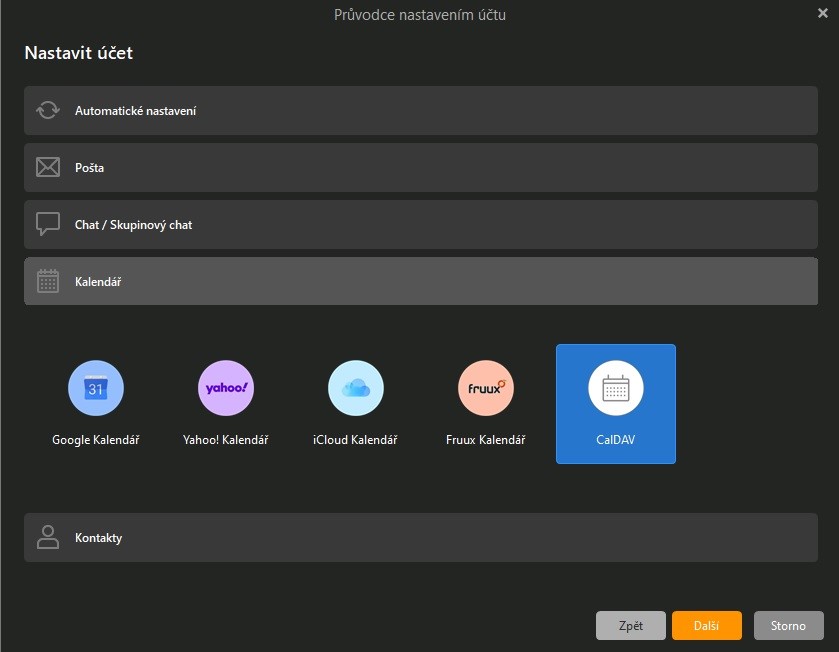This screenshot has height=652, width=839.
Task: Close the Průvodce nastavením účtu dialog
Action: pyautogui.click(x=822, y=13)
